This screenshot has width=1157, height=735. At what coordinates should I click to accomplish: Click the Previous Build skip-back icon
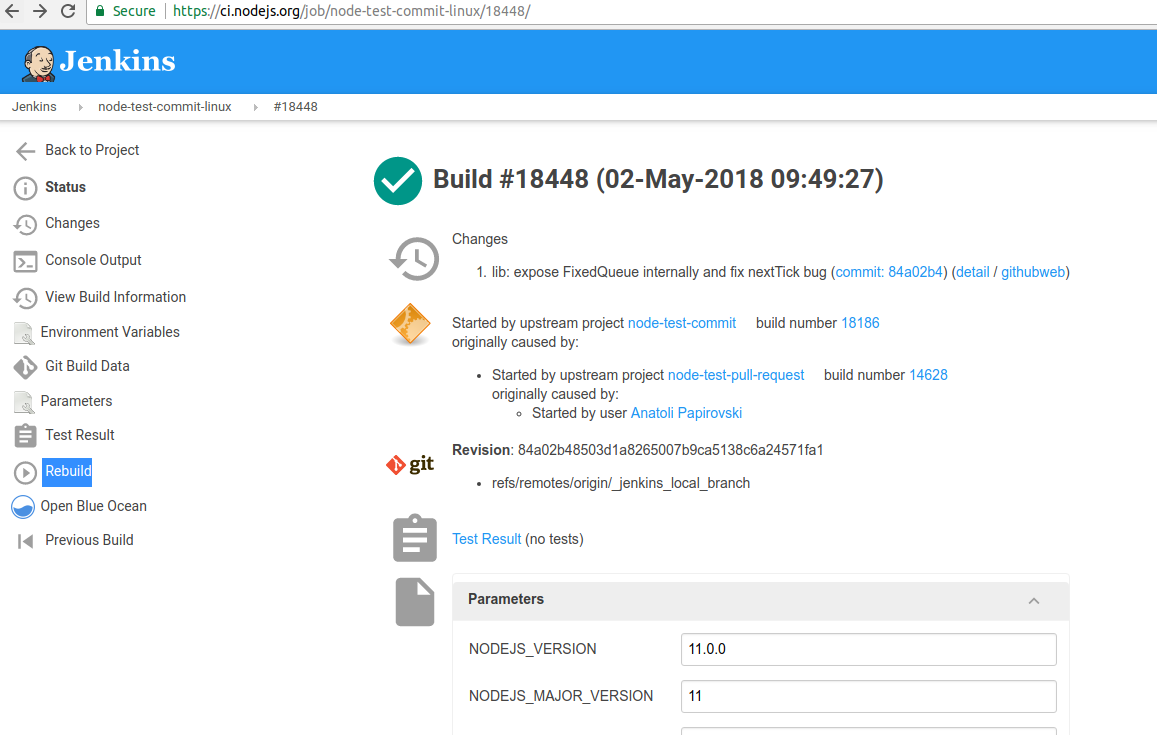pyautogui.click(x=25, y=541)
